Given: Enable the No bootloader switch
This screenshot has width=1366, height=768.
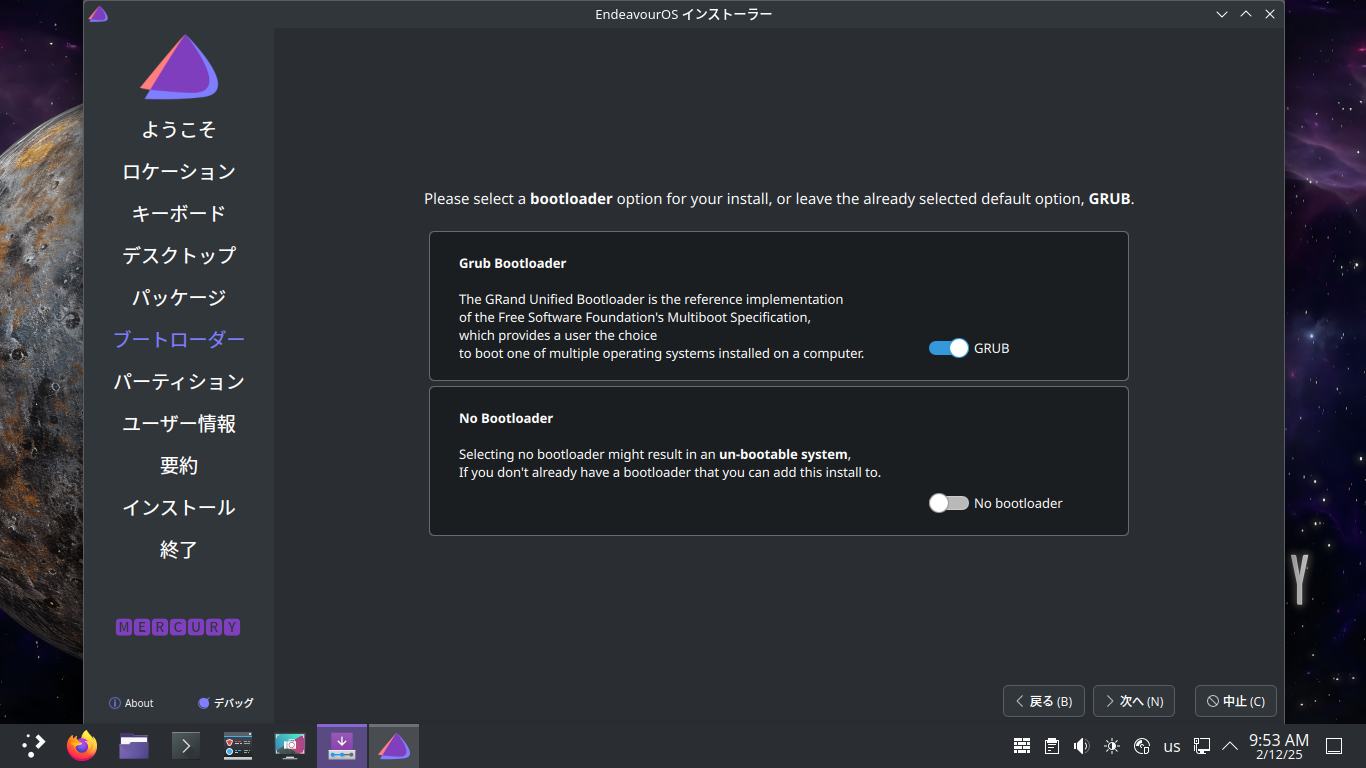Looking at the screenshot, I should pos(949,503).
